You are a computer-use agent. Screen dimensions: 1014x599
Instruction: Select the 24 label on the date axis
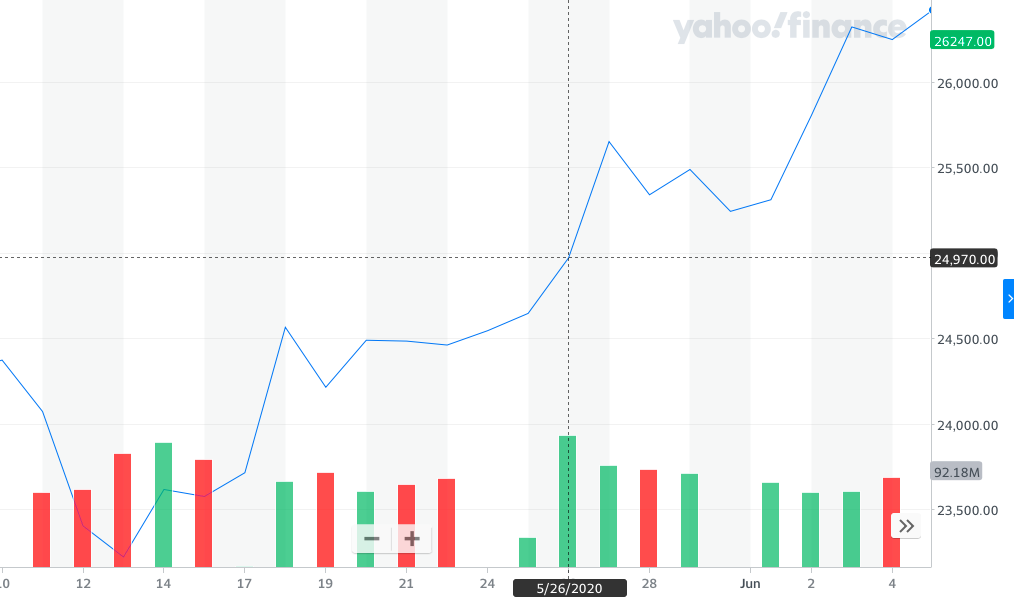487,583
